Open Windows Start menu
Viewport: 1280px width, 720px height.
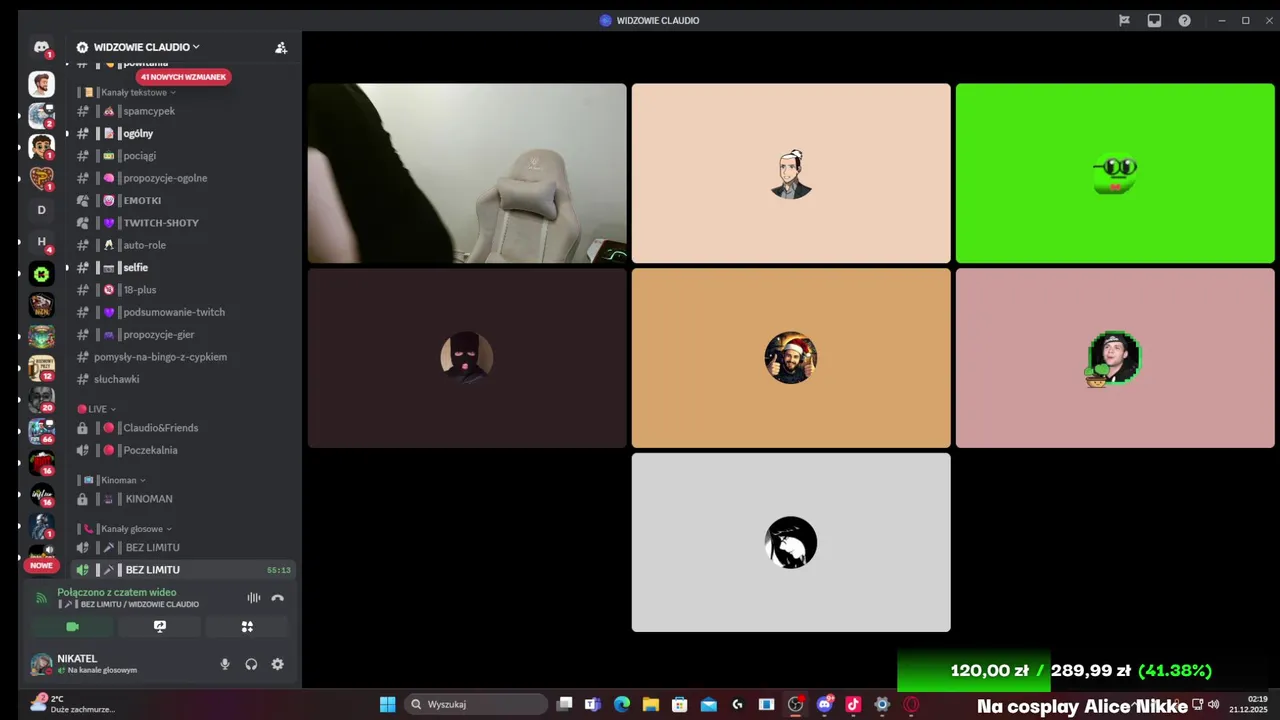387,704
